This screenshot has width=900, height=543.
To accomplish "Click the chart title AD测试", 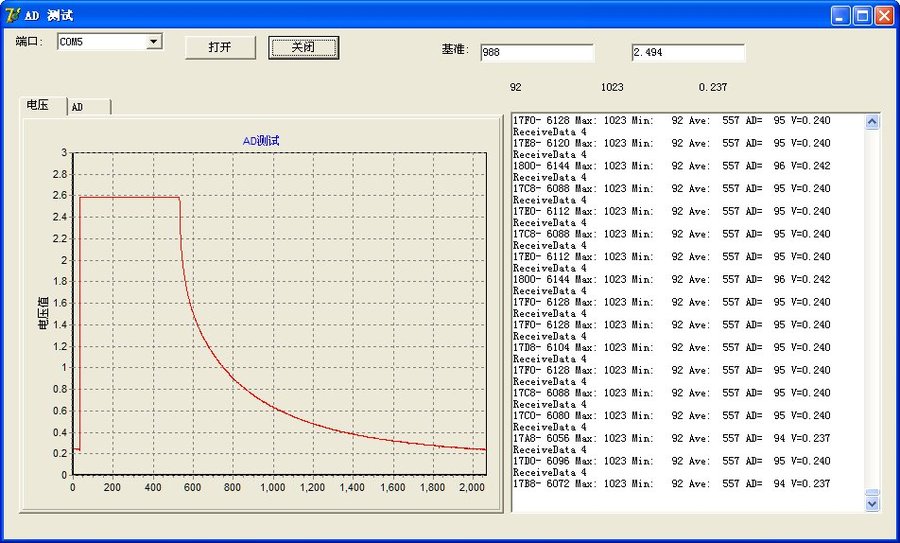I will click(x=261, y=141).
